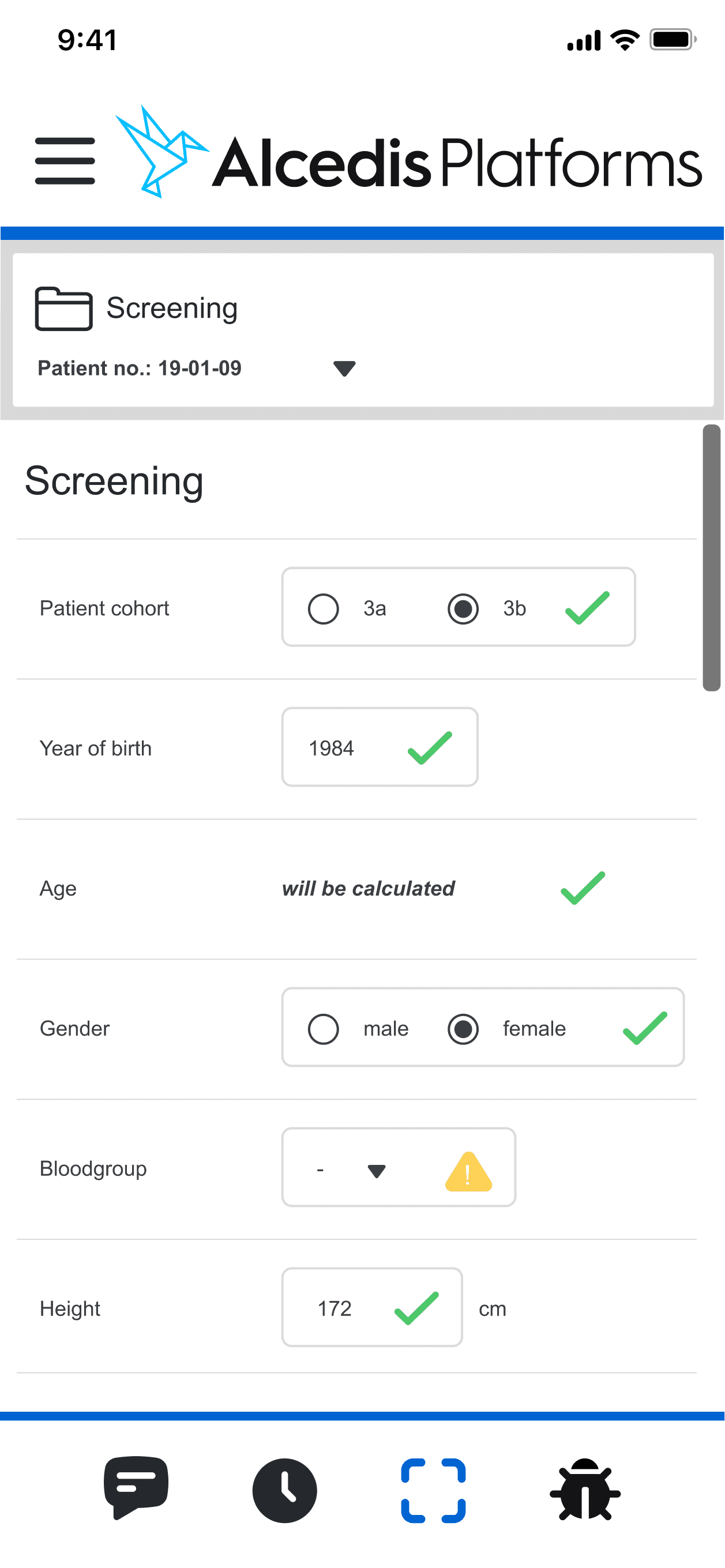Click the green checkmark beside Year of birth

[x=430, y=747]
